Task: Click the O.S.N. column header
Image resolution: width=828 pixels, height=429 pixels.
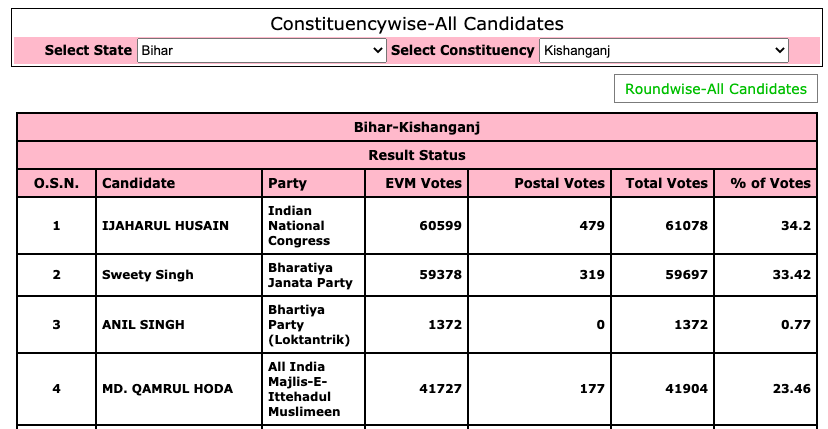Action: [56, 183]
